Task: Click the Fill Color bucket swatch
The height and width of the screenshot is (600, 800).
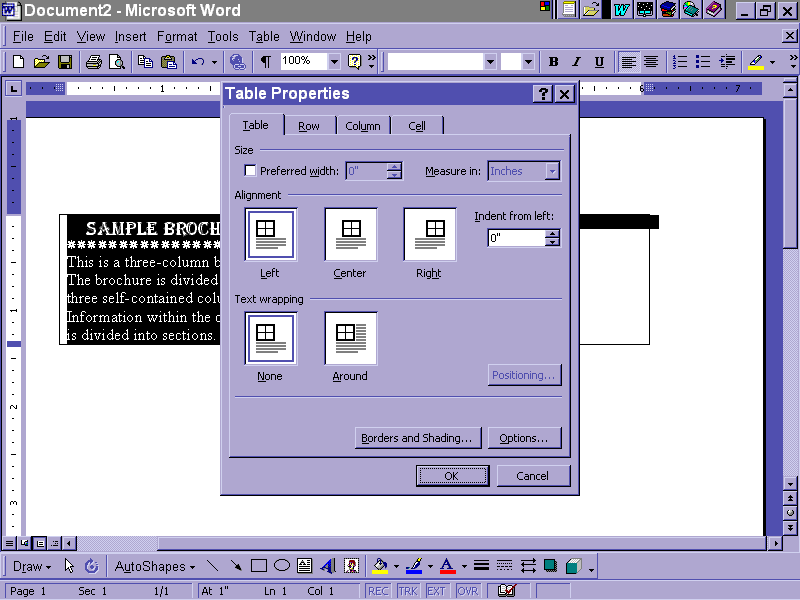Action: [380, 566]
